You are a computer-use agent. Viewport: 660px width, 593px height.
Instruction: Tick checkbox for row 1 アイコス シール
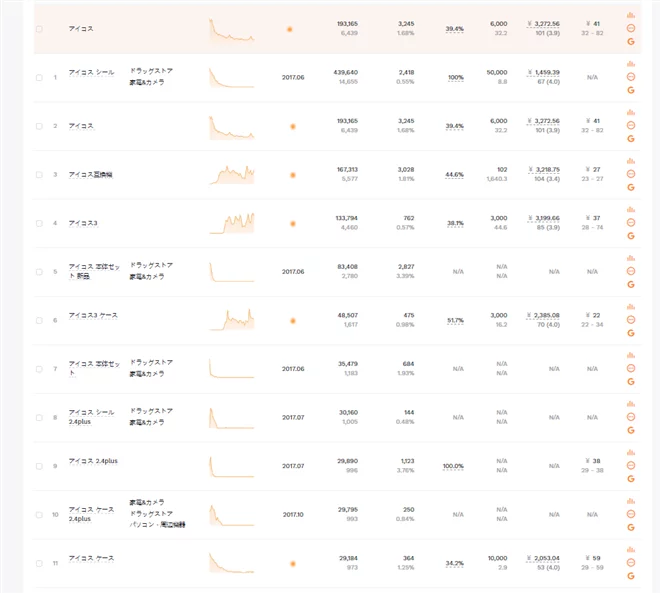pos(39,77)
